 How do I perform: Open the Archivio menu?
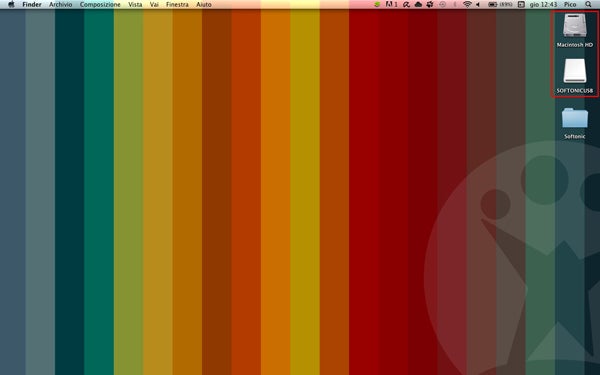click(x=60, y=5)
